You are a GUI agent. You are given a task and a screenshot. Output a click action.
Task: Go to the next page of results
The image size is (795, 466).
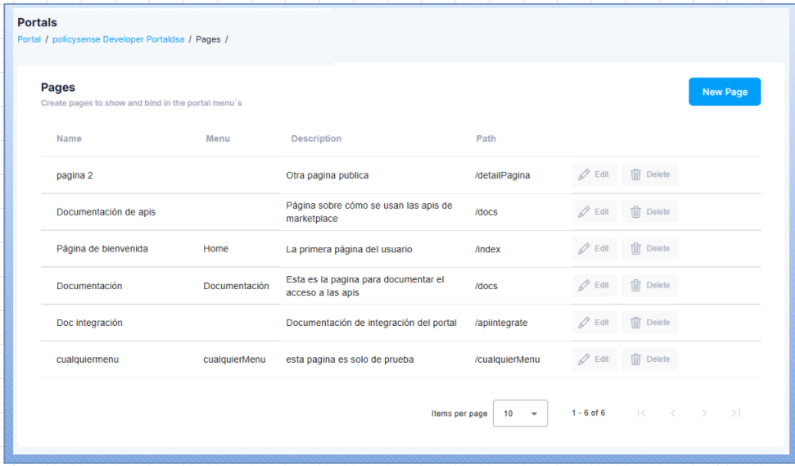click(x=704, y=413)
